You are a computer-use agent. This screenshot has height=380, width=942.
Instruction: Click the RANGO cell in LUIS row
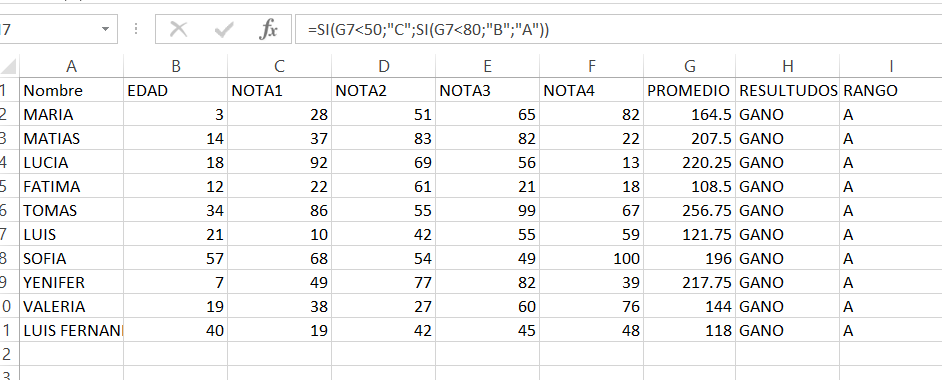(891, 235)
